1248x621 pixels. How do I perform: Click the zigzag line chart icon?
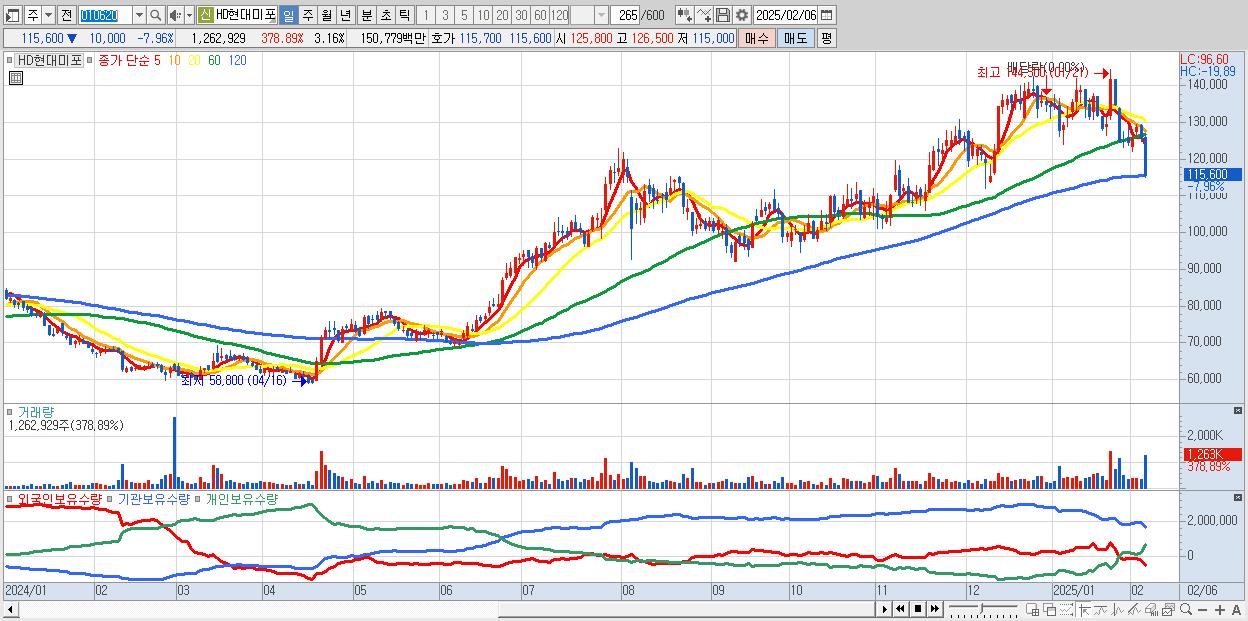coord(1117,610)
